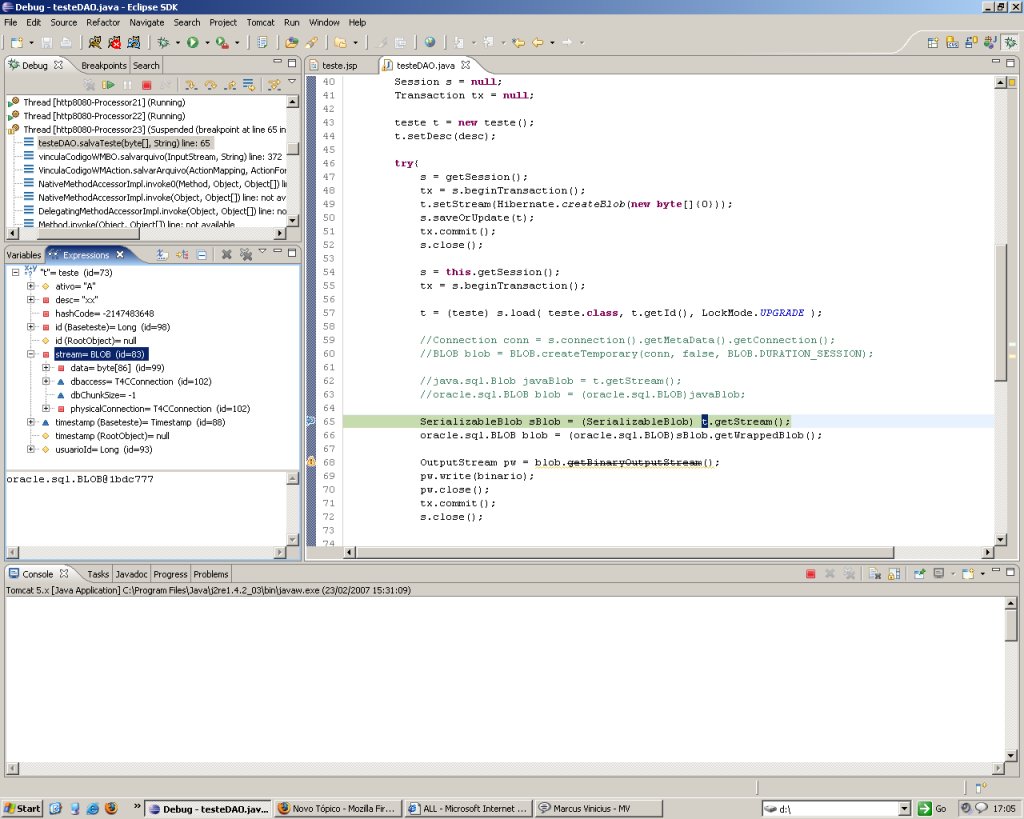Select hashCode= -2147483648 row
This screenshot has width=1024, height=819.
pyautogui.click(x=104, y=313)
